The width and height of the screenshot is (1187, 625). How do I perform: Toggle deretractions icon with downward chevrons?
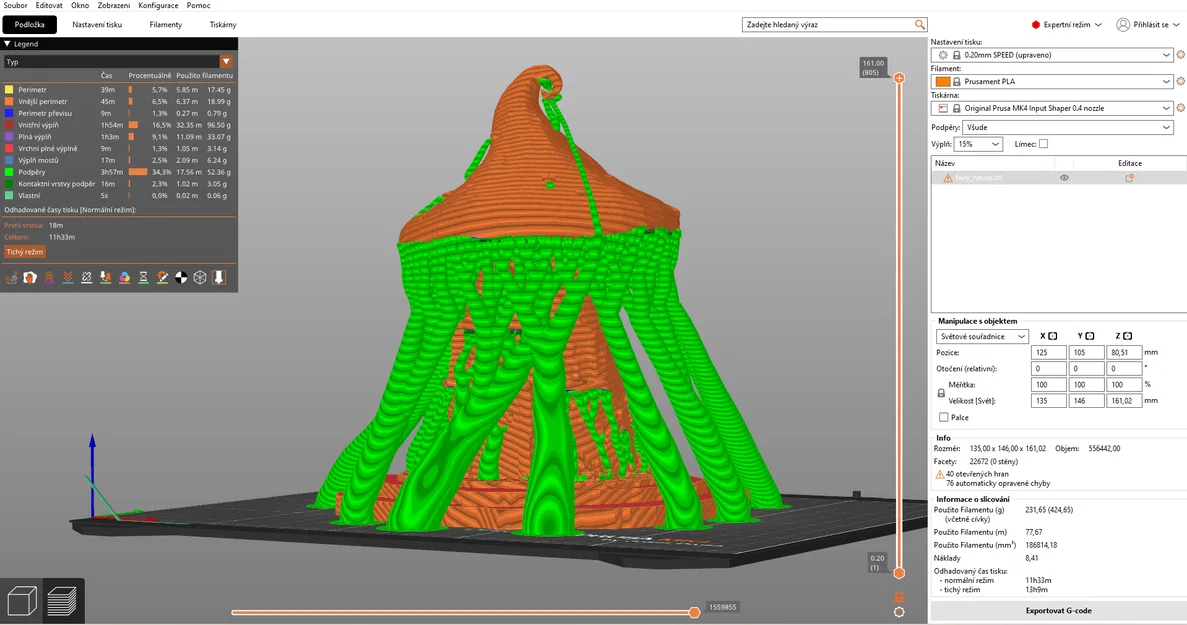68,278
